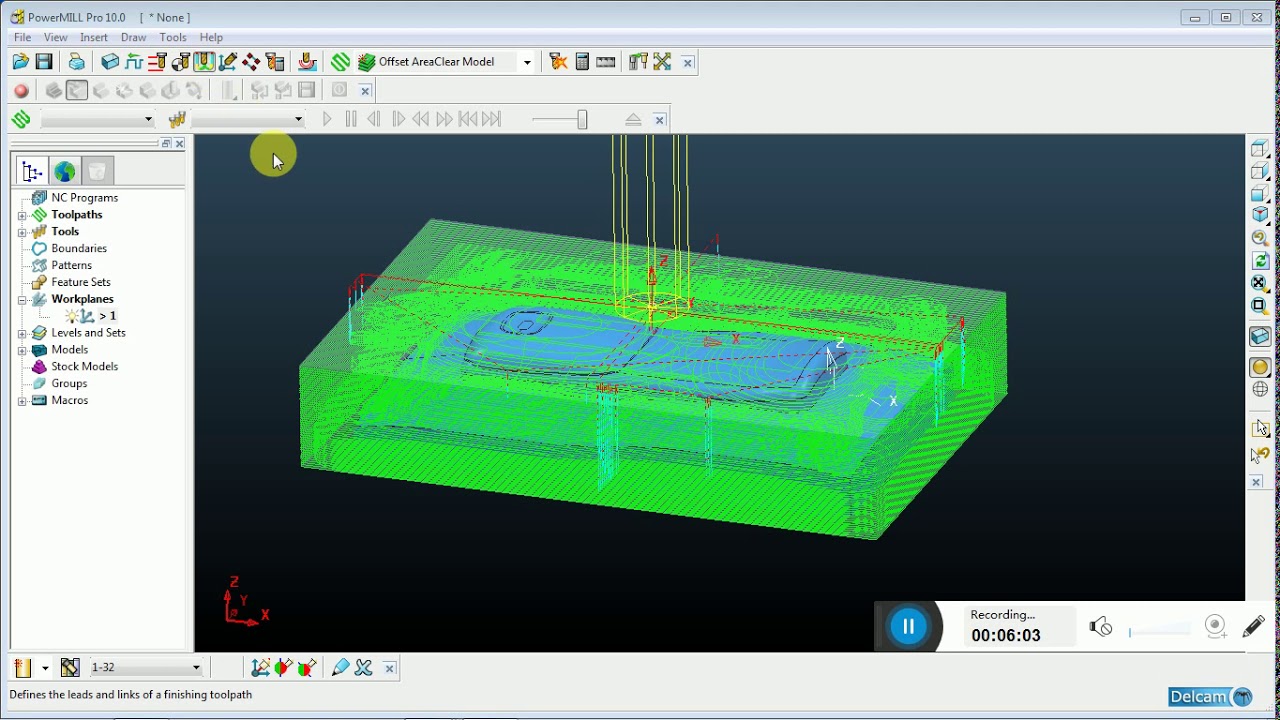The height and width of the screenshot is (720, 1280).
Task: Open the File menu
Action: (x=22, y=37)
